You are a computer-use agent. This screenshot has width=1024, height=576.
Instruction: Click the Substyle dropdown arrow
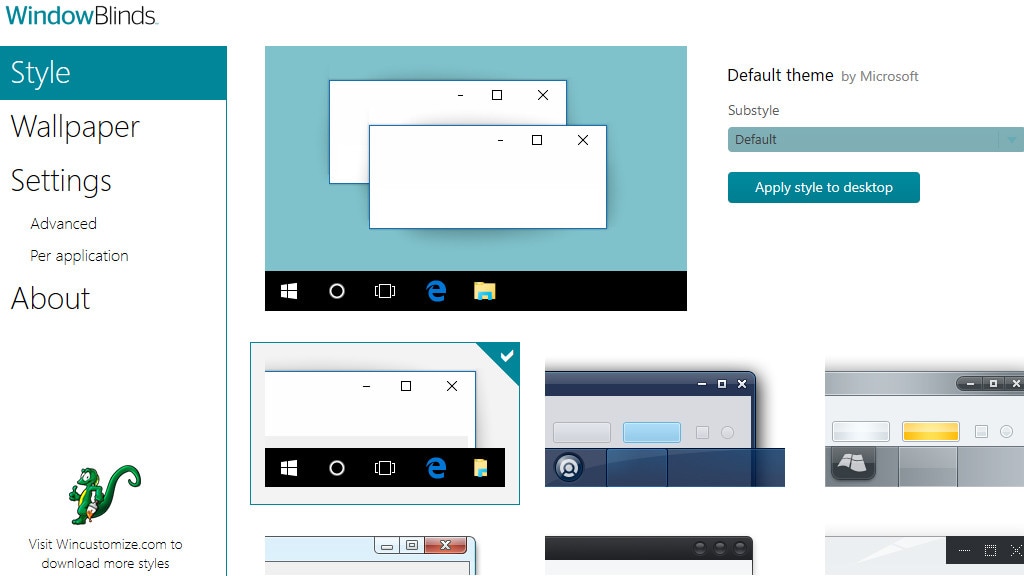[1012, 139]
